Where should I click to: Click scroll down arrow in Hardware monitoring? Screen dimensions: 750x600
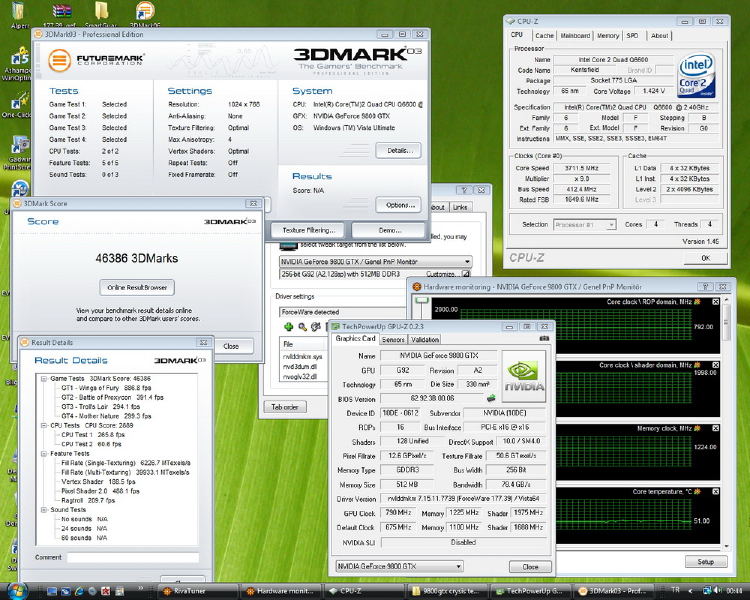[x=727, y=546]
